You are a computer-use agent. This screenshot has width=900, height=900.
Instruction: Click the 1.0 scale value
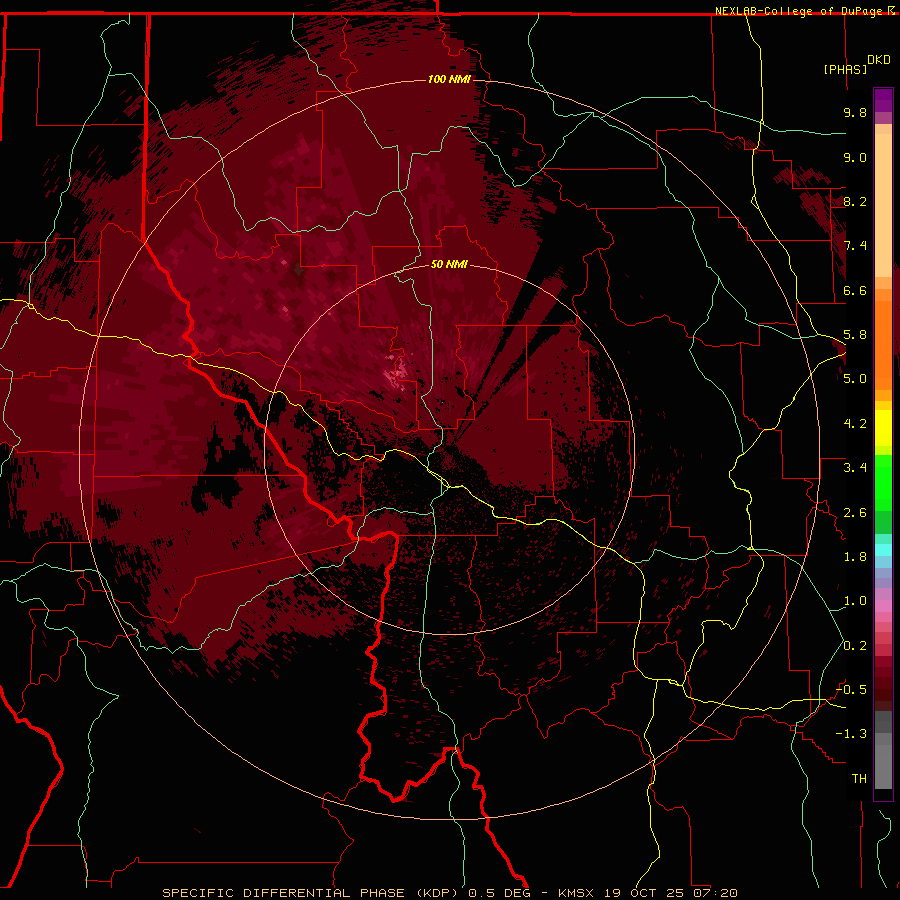click(x=855, y=601)
